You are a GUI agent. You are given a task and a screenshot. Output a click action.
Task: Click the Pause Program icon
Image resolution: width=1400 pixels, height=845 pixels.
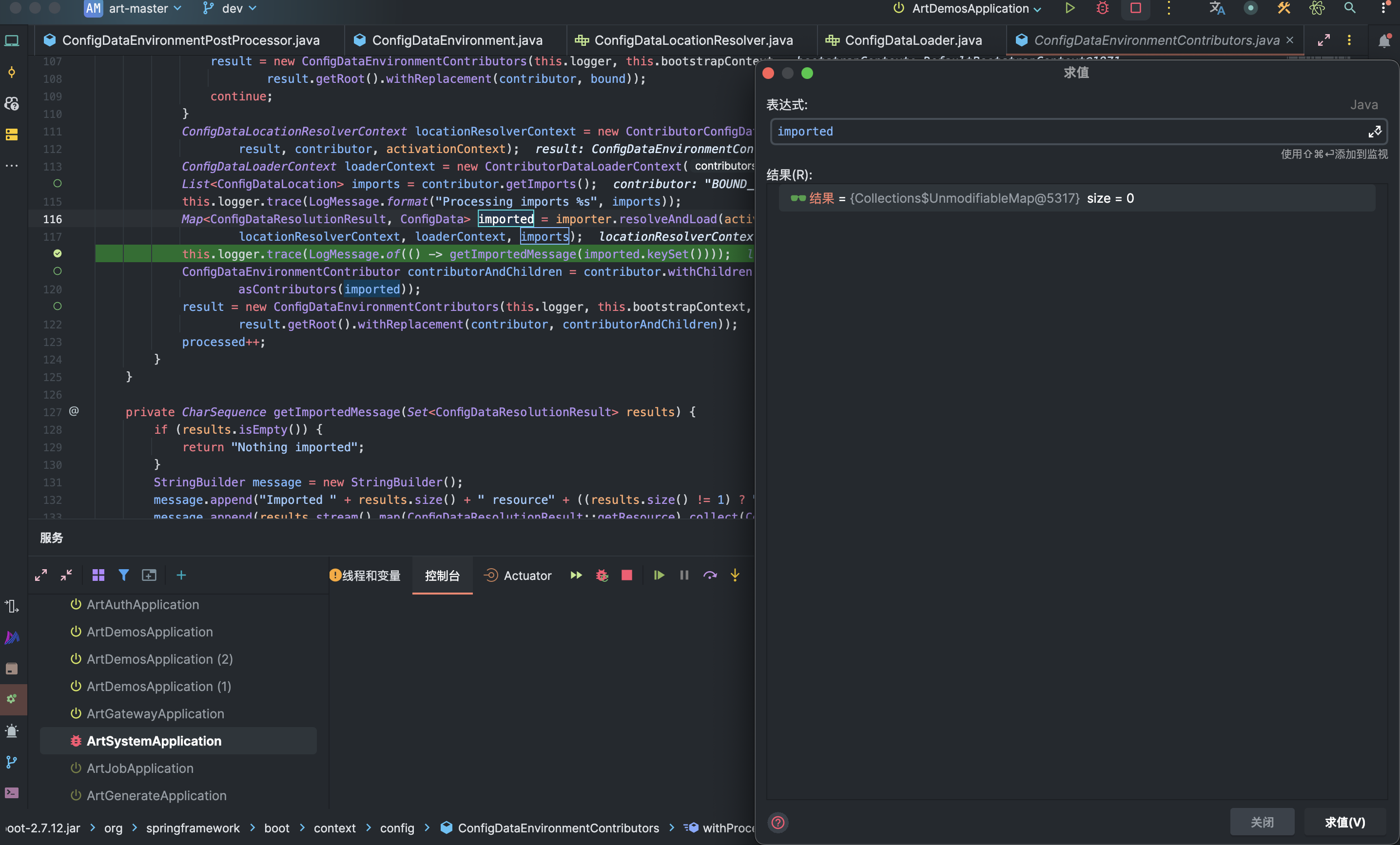[684, 575]
